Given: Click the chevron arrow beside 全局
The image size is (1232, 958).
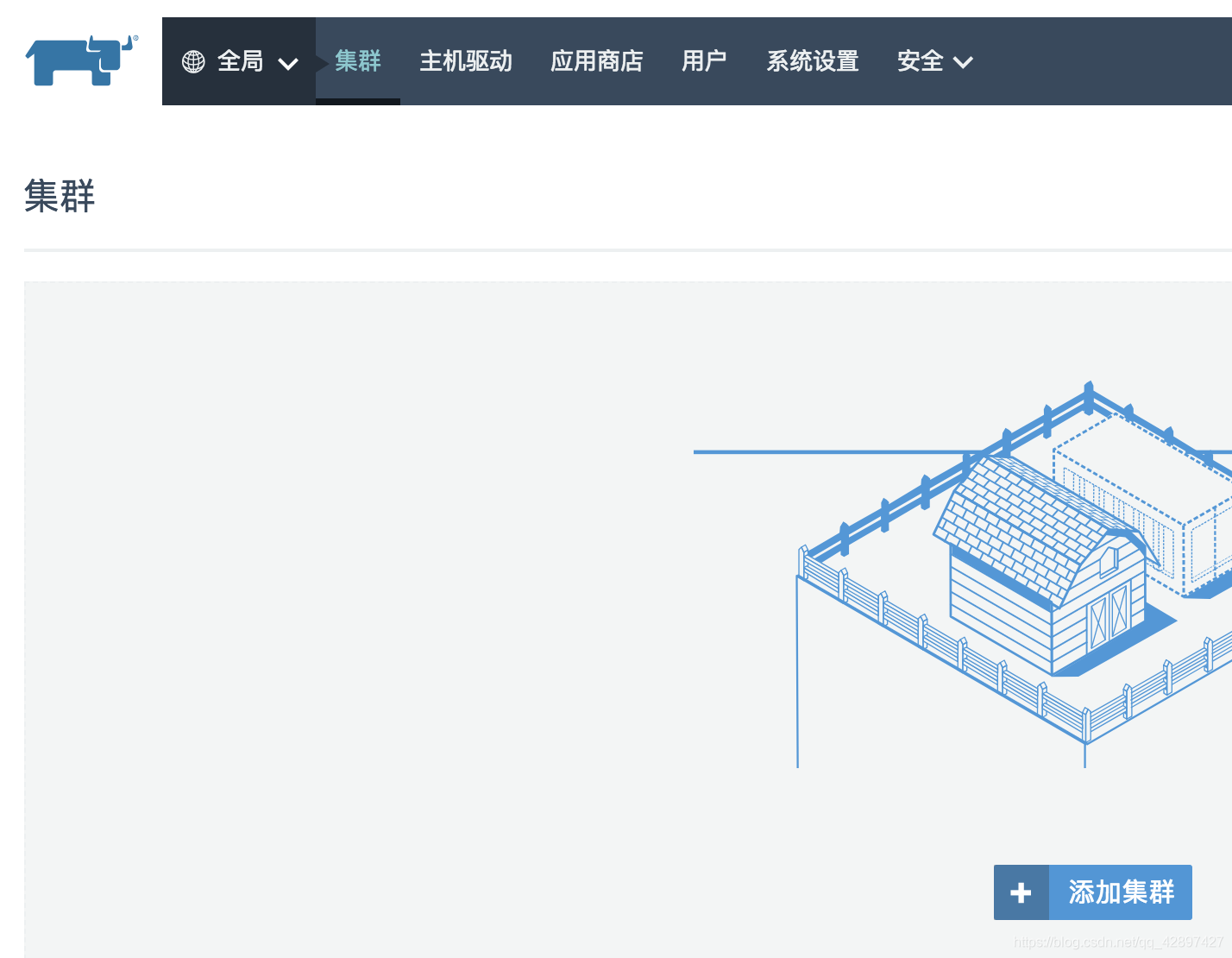Looking at the screenshot, I should [288, 63].
